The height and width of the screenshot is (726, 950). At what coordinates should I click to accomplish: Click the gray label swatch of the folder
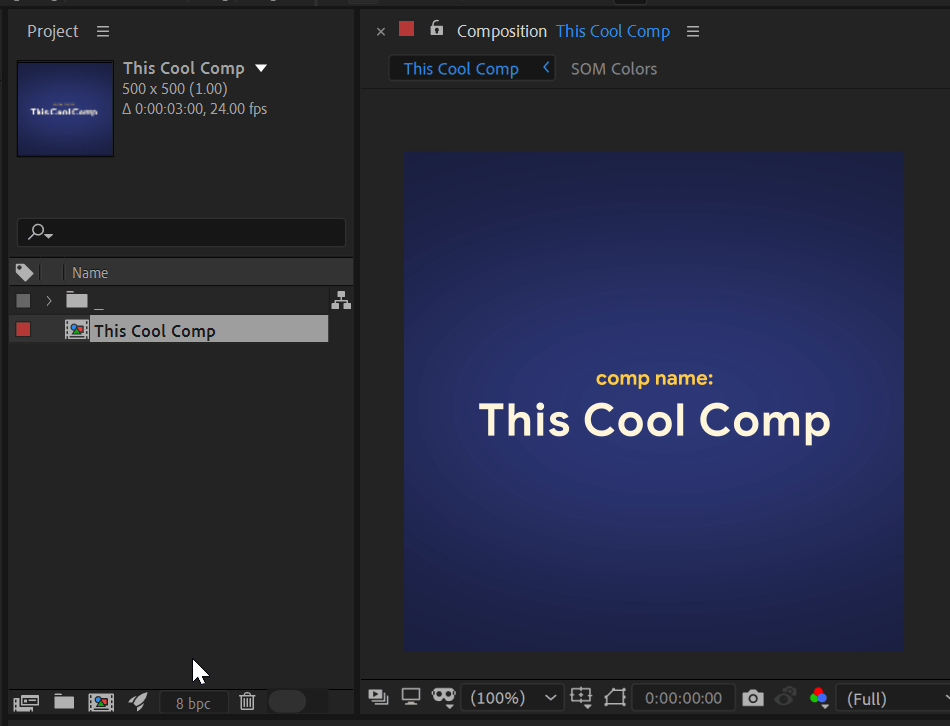pyautogui.click(x=23, y=301)
